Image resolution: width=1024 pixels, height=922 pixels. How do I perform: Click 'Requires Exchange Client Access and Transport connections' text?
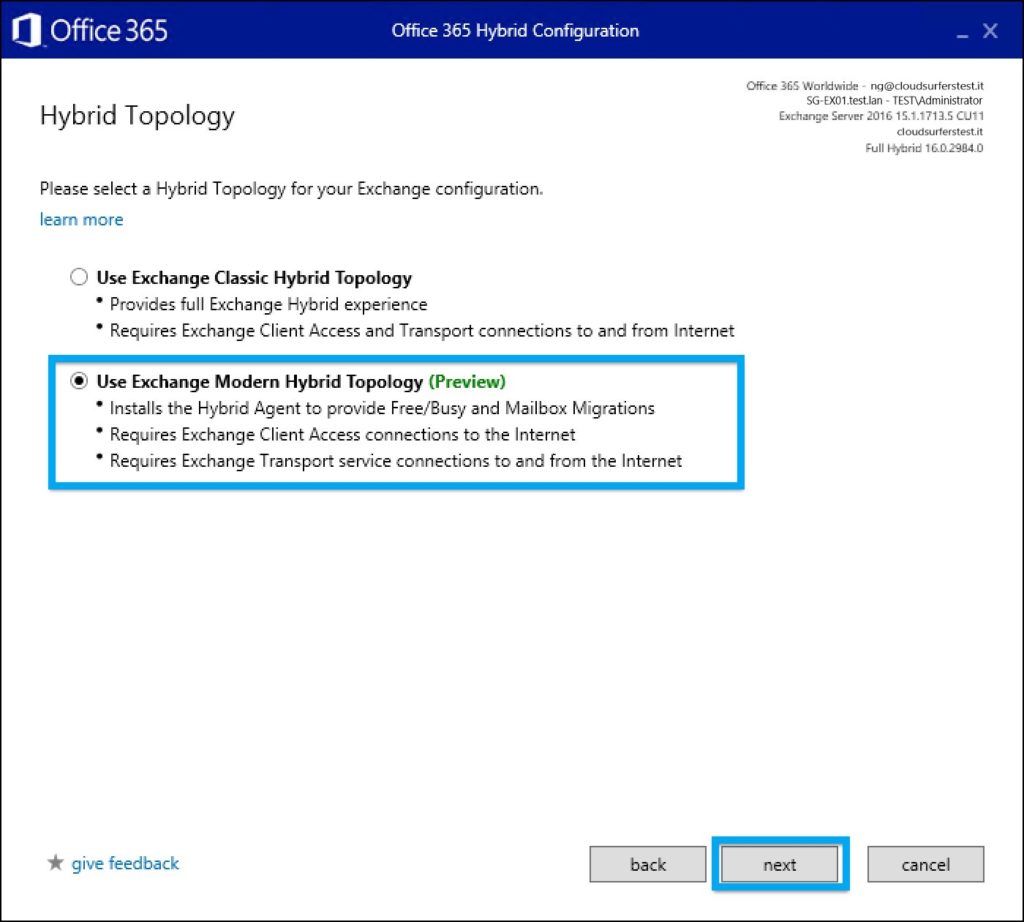tap(422, 330)
